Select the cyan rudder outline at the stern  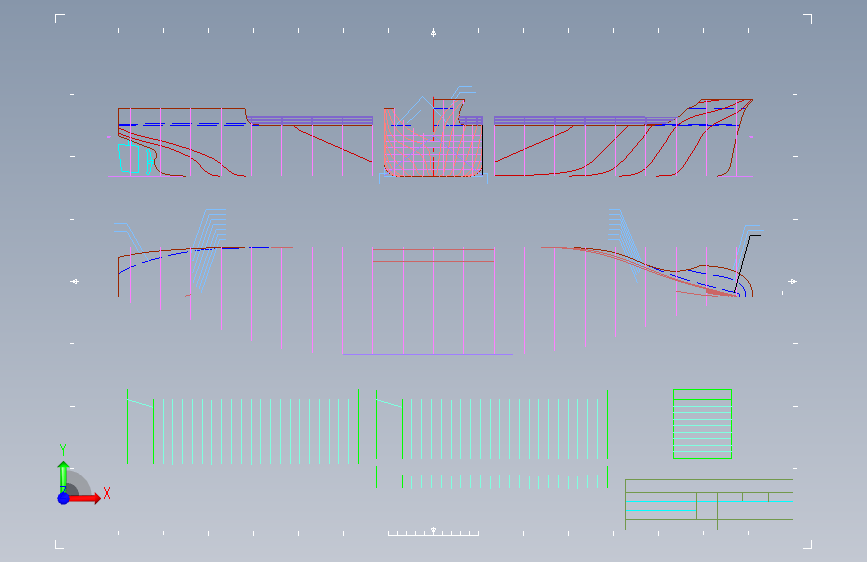(129, 158)
